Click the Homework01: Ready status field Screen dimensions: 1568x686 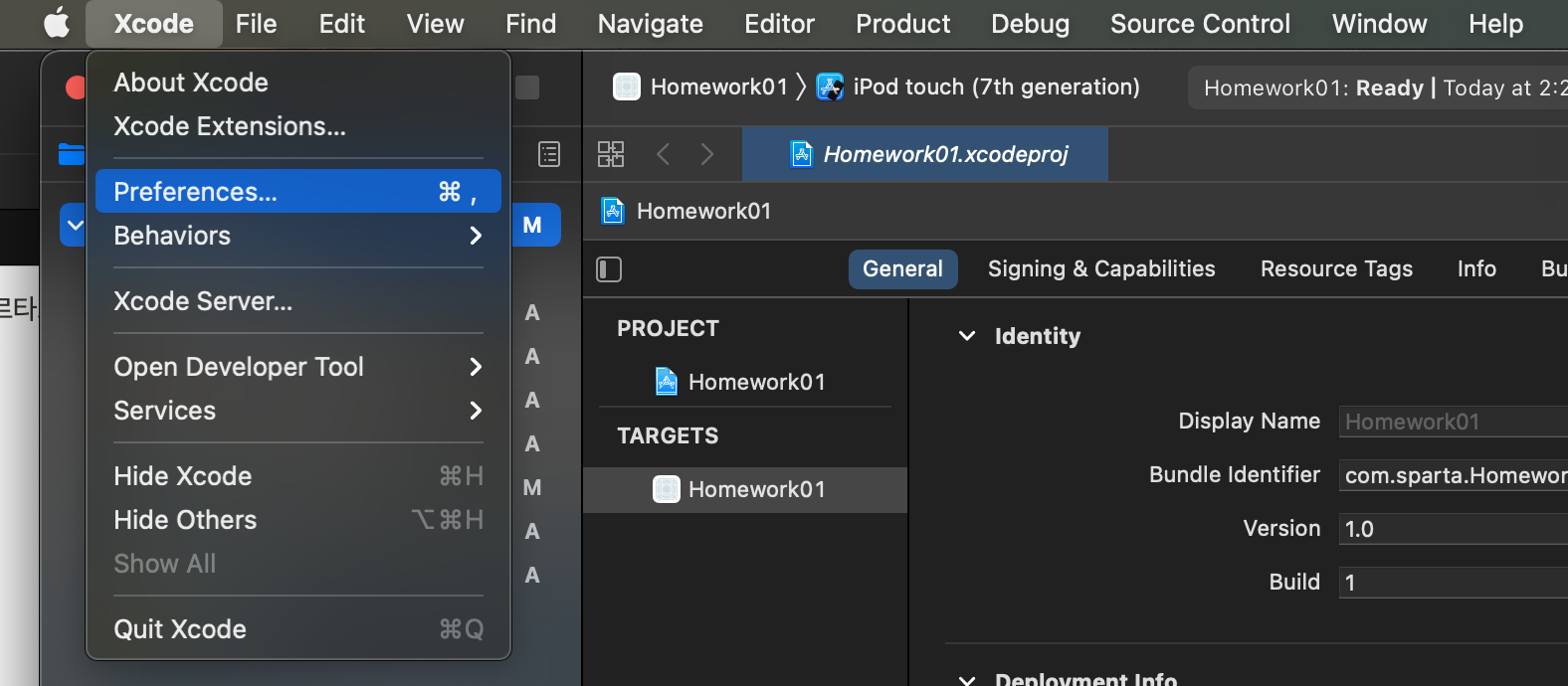(1378, 88)
